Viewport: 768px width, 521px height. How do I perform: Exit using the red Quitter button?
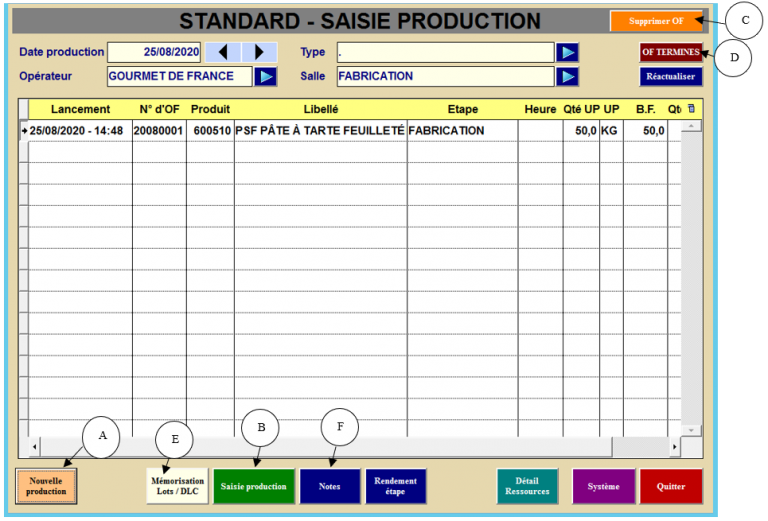pos(671,486)
